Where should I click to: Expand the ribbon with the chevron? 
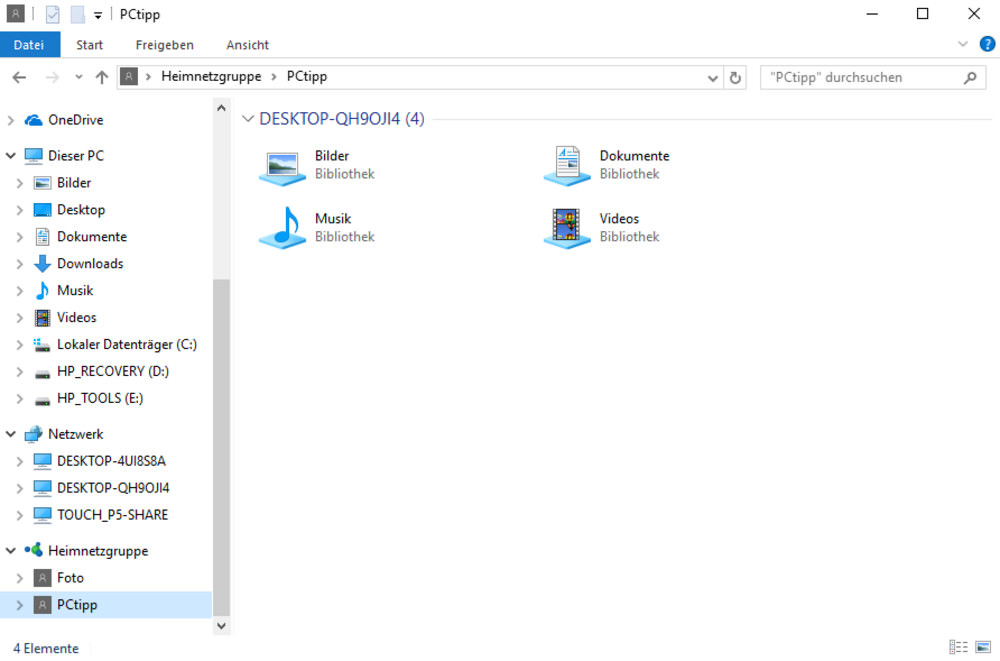tap(962, 44)
